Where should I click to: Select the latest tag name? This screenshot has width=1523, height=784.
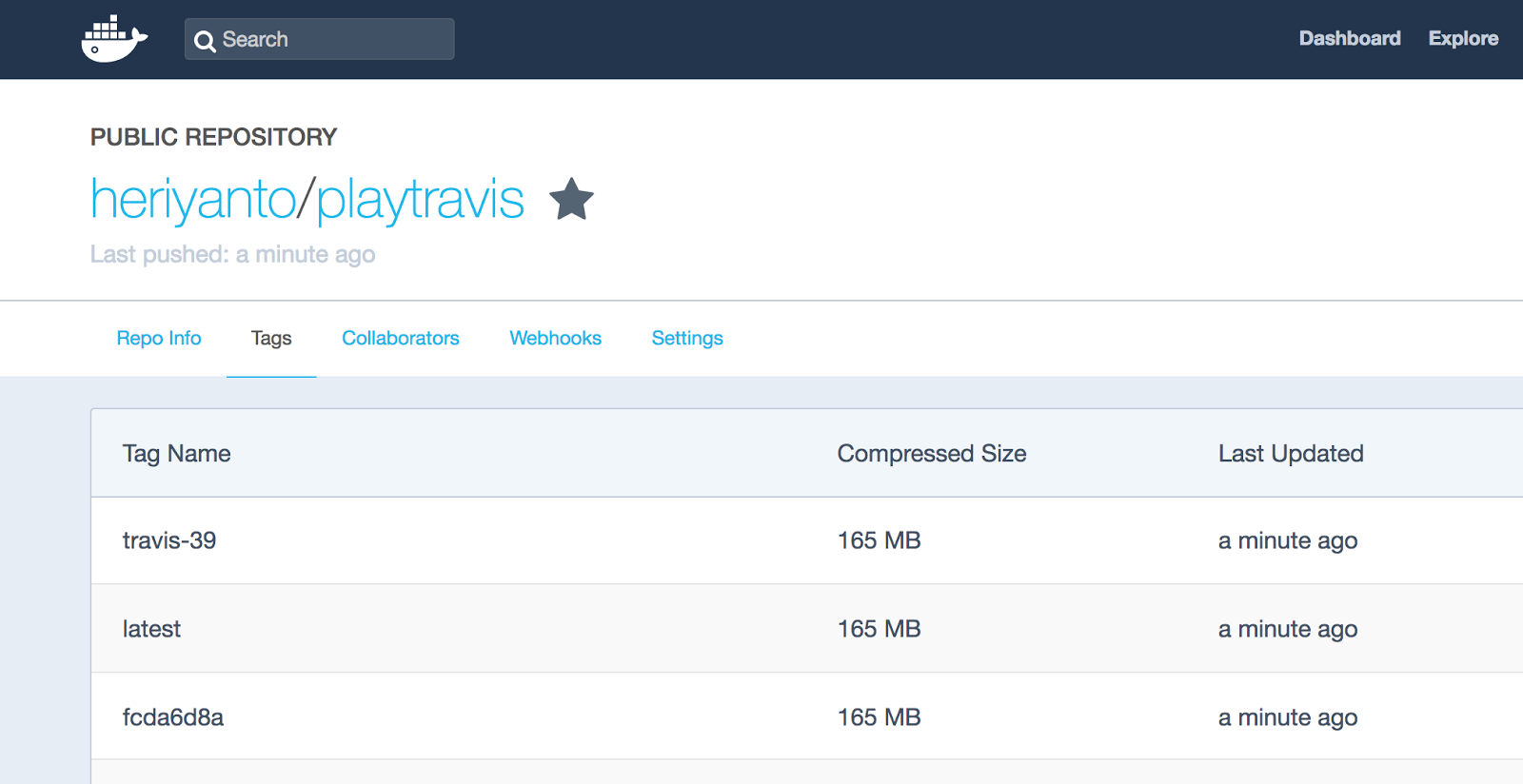click(x=151, y=629)
